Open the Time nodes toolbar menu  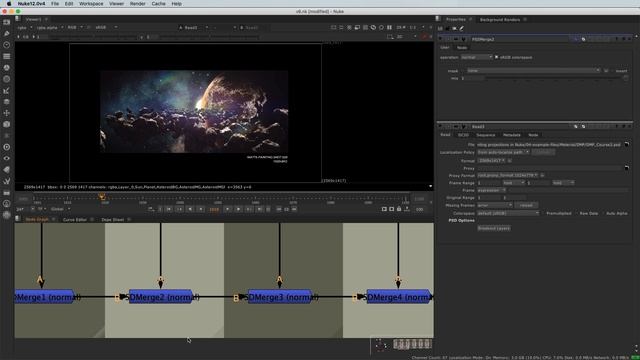point(7,45)
